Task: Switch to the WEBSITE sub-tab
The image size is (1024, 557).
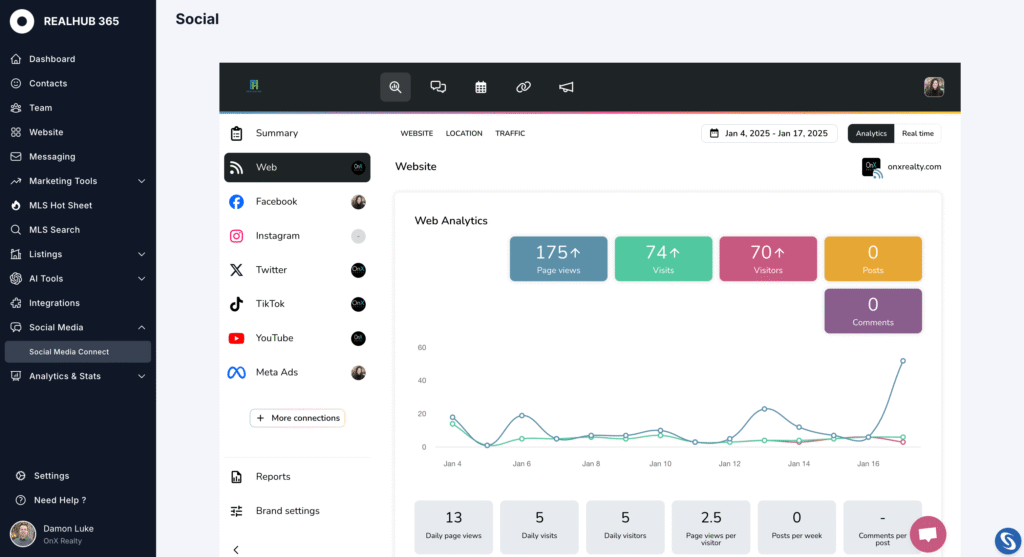Action: tap(417, 133)
